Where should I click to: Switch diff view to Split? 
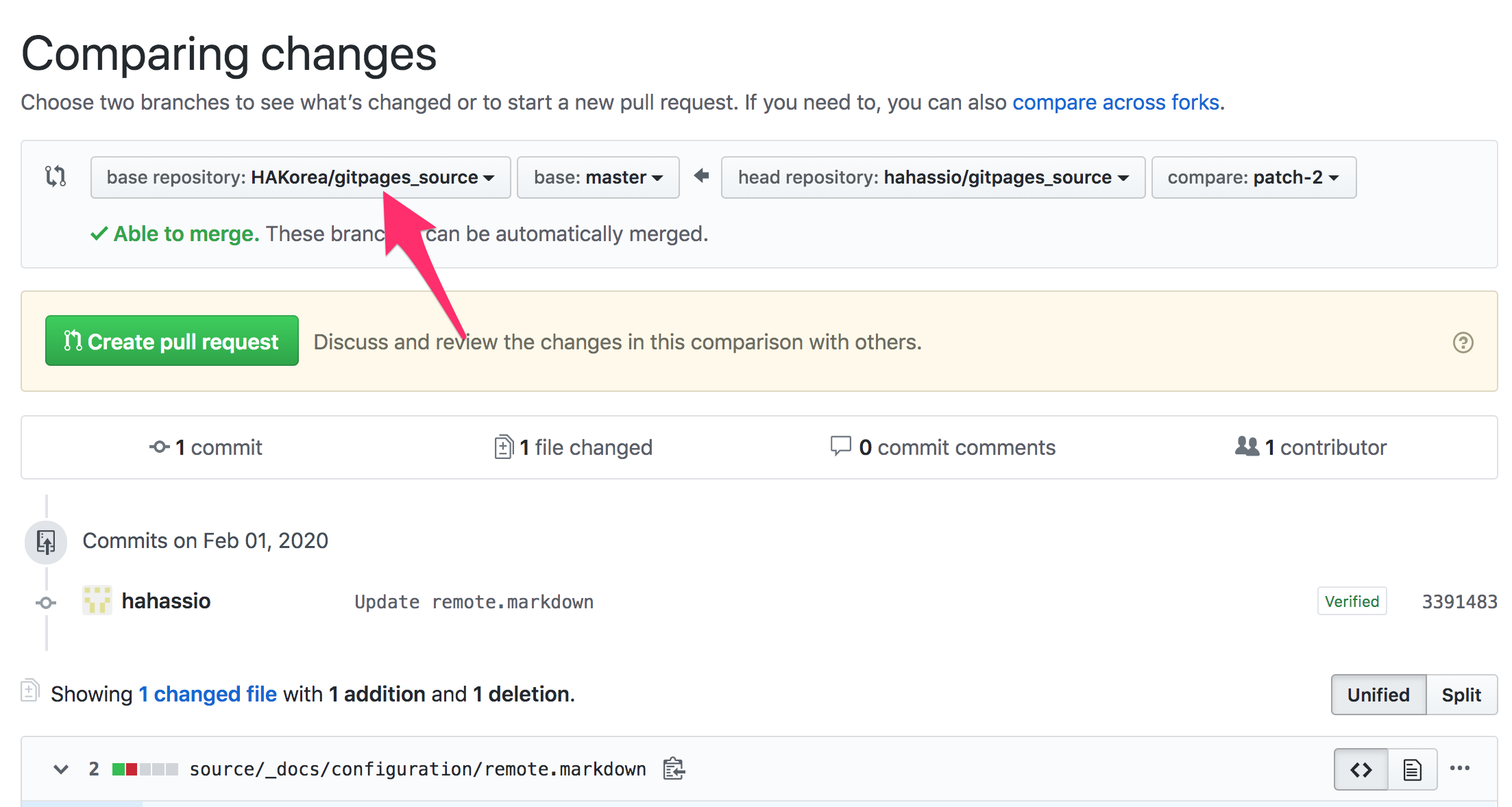point(1461,695)
